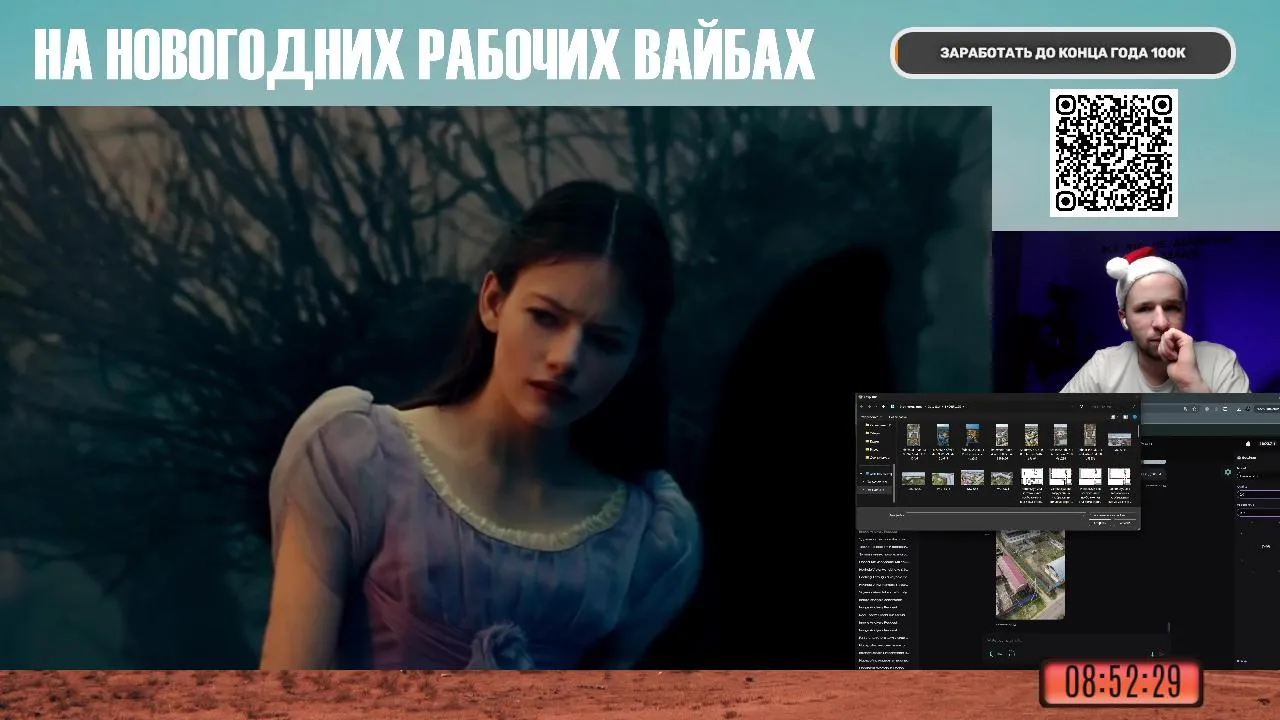Open the file type dropdown in the dialog
Image resolution: width=1280 pixels, height=720 pixels.
tap(1113, 515)
